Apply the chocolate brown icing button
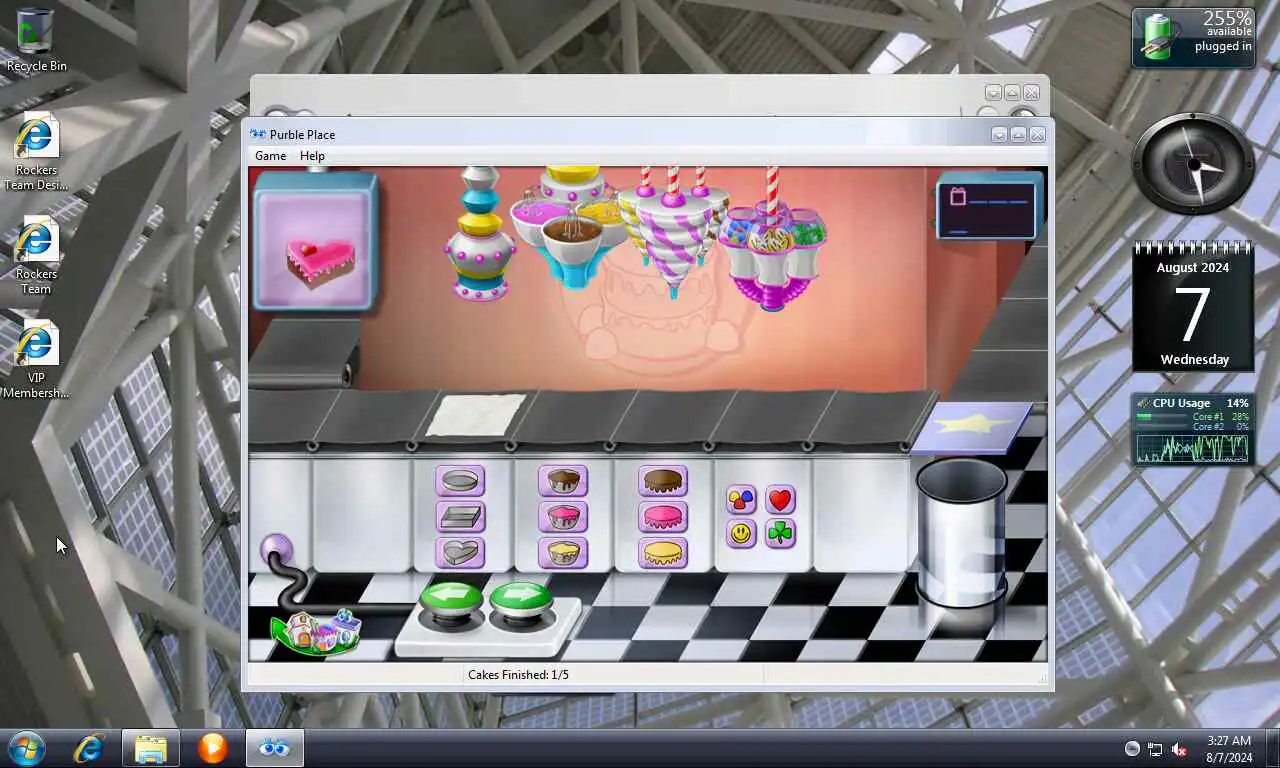The width and height of the screenshot is (1280, 768). (663, 481)
